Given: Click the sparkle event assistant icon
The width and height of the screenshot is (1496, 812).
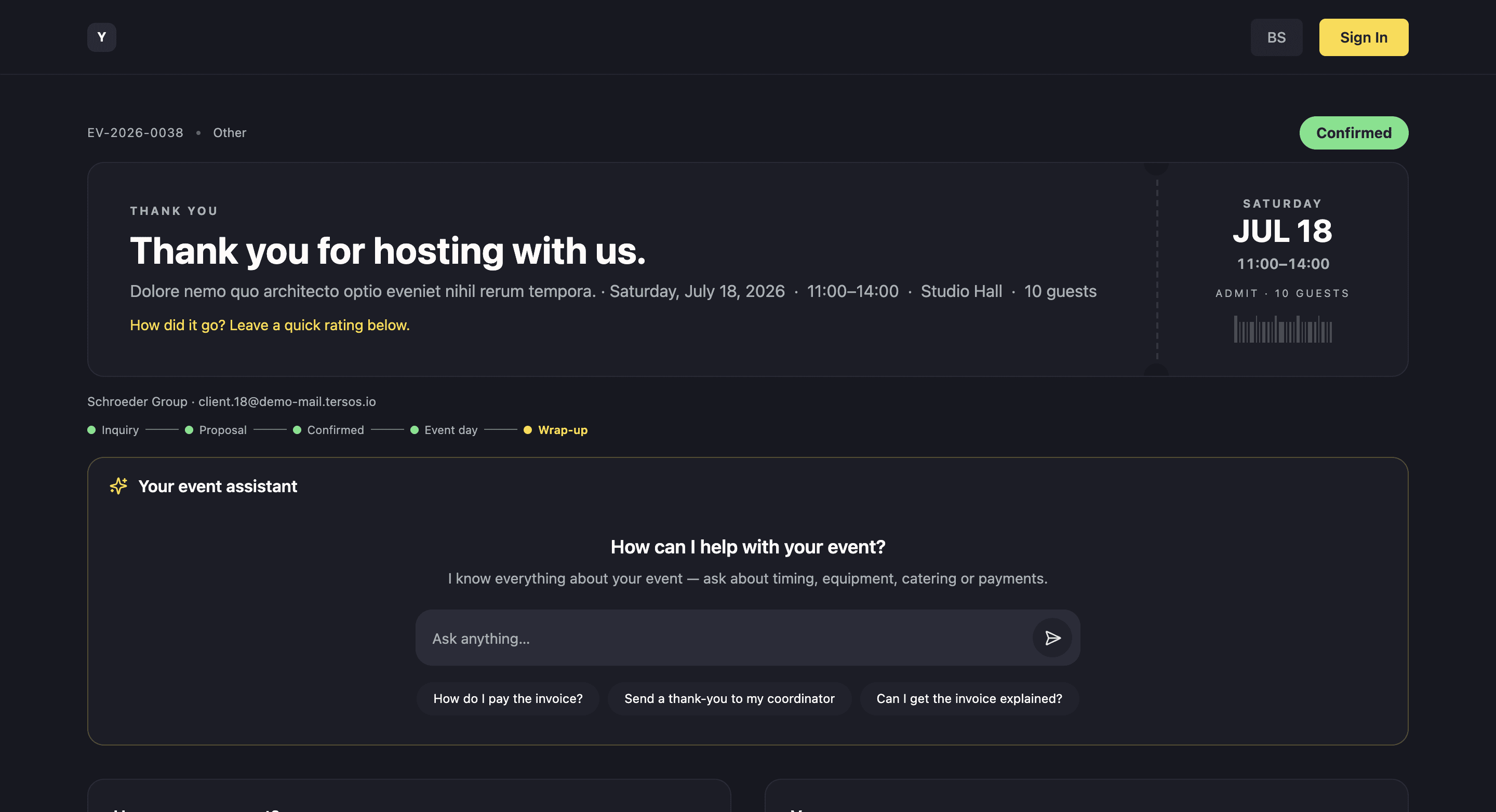Looking at the screenshot, I should tap(118, 486).
